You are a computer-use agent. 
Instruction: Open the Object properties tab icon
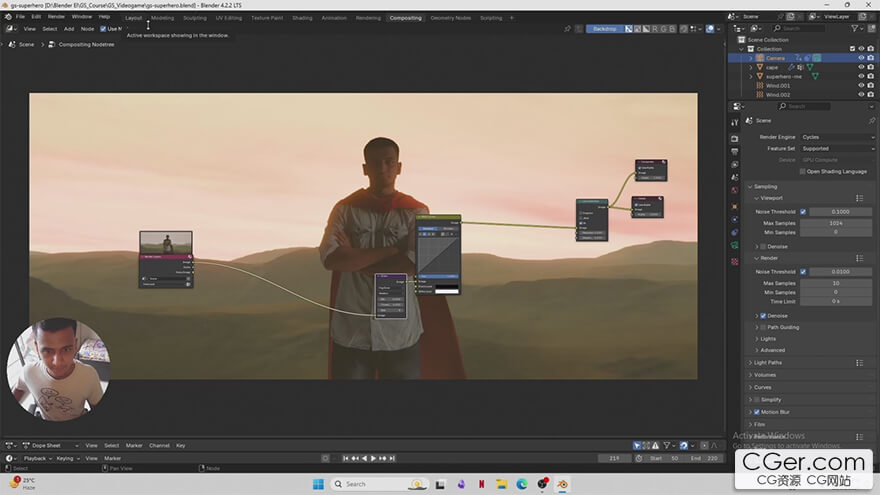point(735,207)
